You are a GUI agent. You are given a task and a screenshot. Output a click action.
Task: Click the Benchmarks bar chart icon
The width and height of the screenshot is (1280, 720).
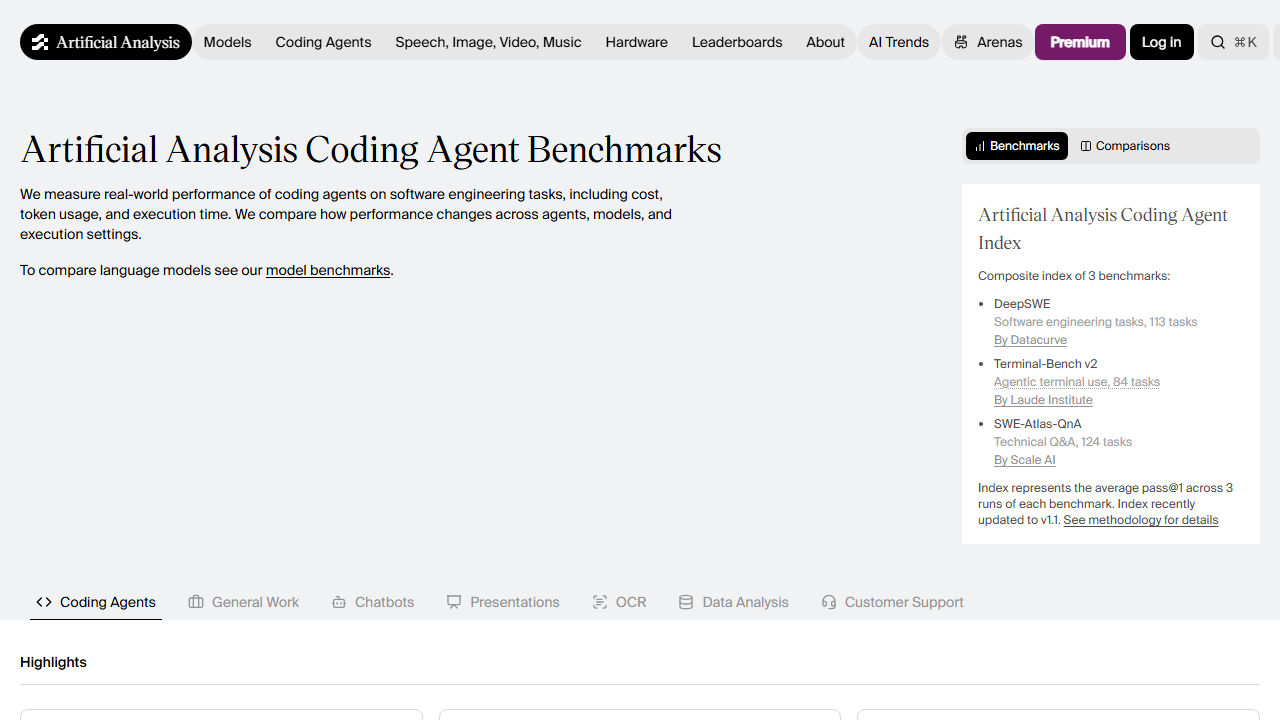(x=980, y=146)
